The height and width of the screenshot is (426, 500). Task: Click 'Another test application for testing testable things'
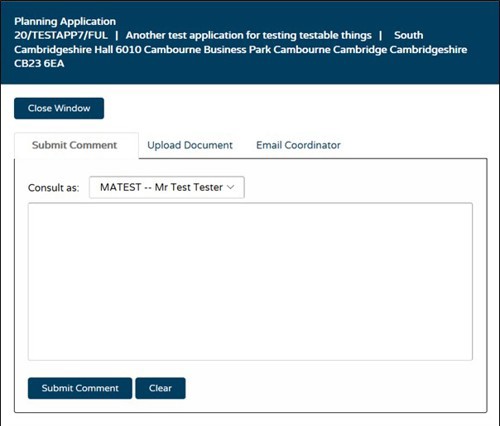(249, 35)
